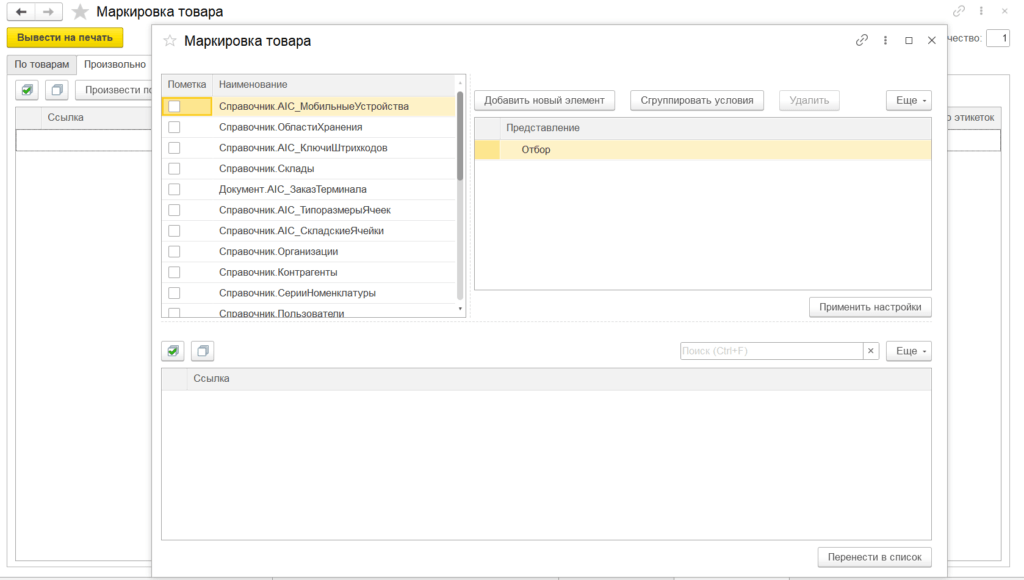The image size is (1024, 580).
Task: Click the list scrollbar's down arrow
Action: (x=460, y=309)
